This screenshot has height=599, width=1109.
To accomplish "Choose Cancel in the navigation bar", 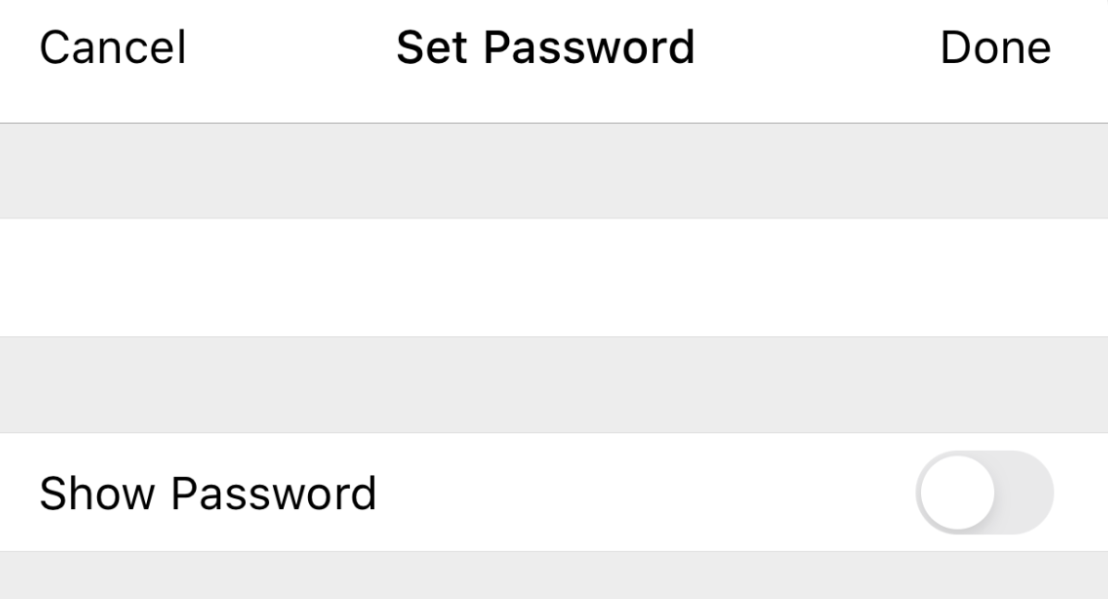I will click(x=112, y=48).
